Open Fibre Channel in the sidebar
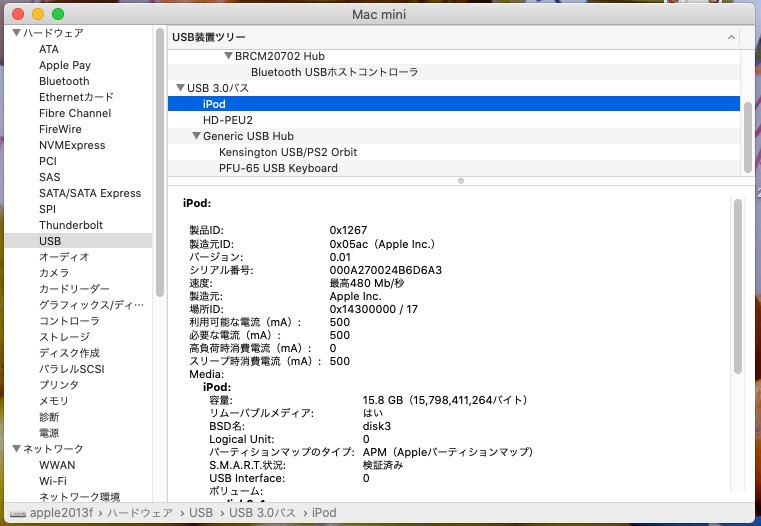This screenshot has height=526, width=761. (75, 113)
